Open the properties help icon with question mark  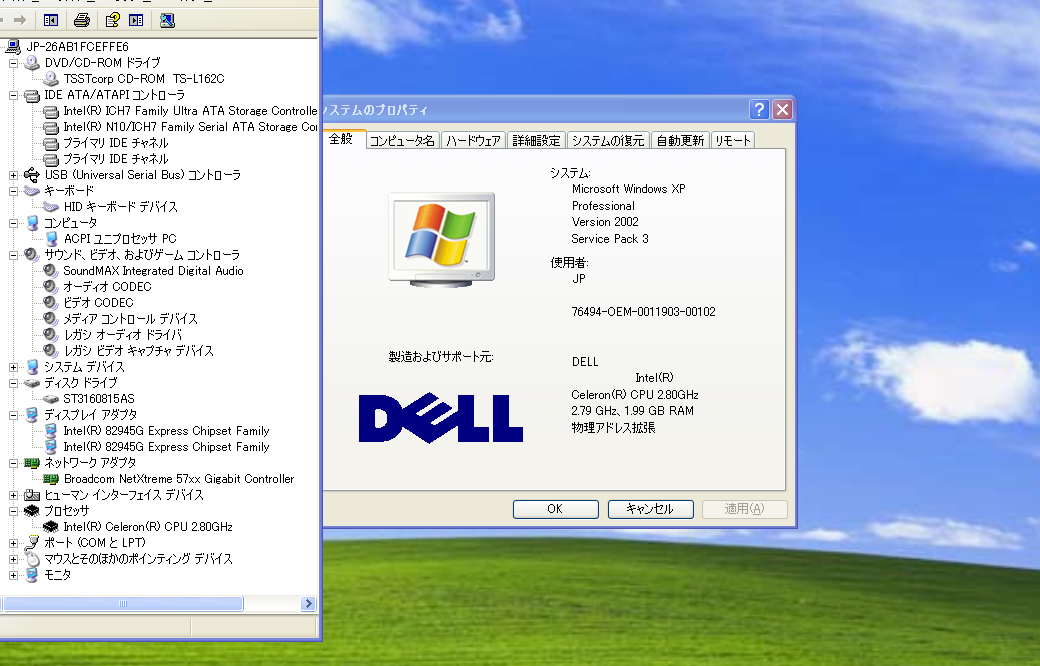113,21
